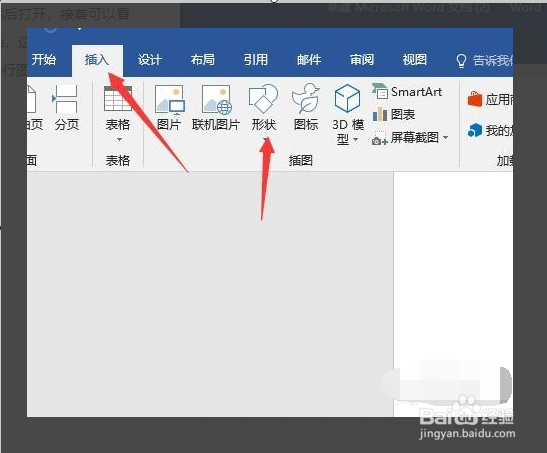Screen dimensions: 547x453
Task: Go to the 邮件 tab
Action: point(309,60)
